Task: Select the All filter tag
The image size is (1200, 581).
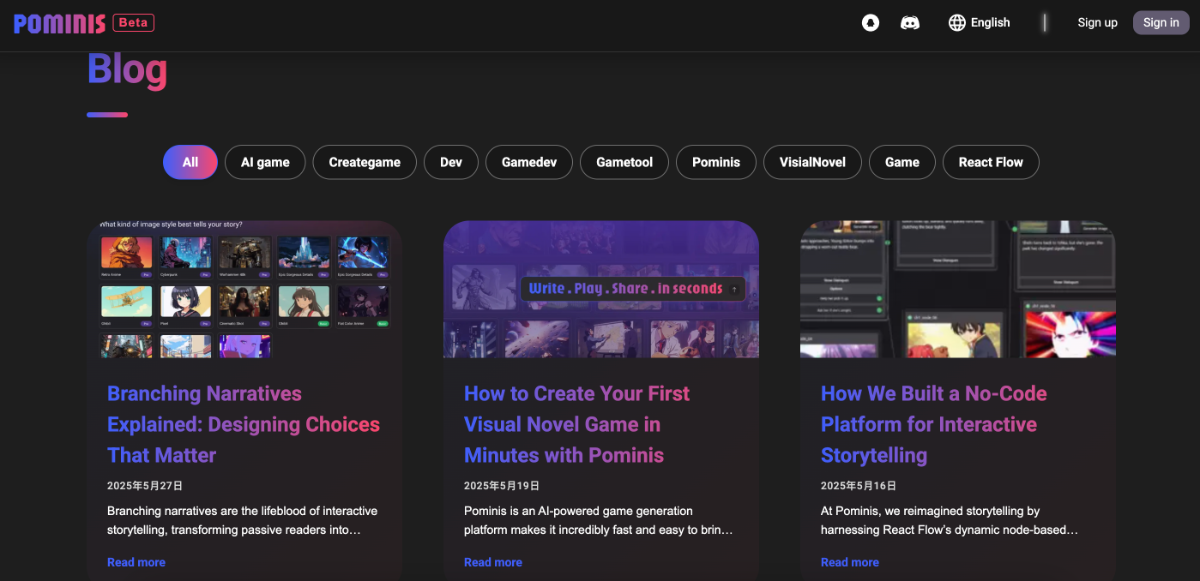Action: [190, 162]
